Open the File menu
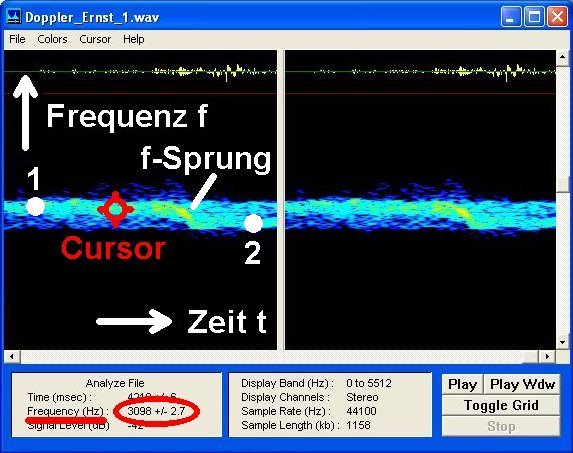The image size is (573, 453). coord(17,39)
